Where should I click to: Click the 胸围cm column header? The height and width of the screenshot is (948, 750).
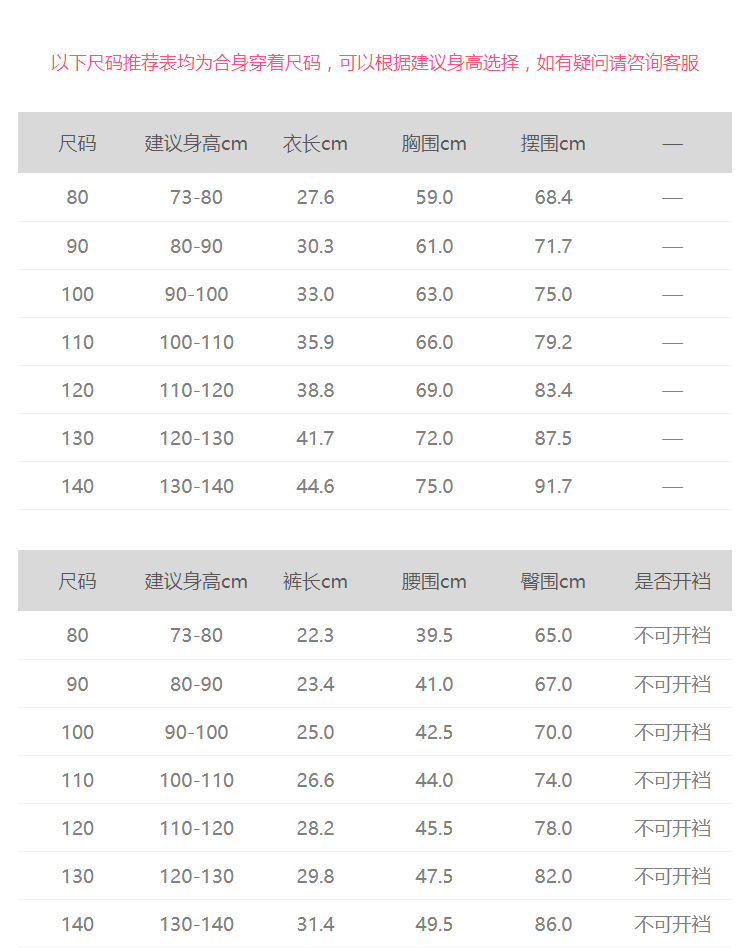pos(434,144)
